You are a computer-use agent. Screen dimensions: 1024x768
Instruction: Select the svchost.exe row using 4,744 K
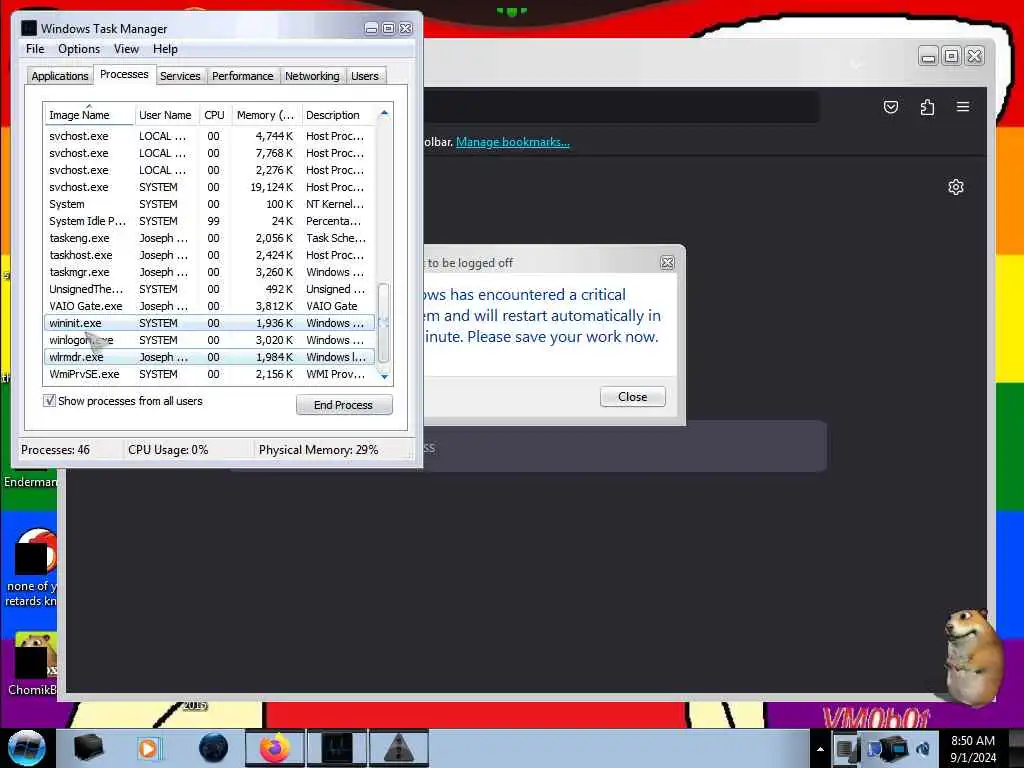(x=210, y=136)
